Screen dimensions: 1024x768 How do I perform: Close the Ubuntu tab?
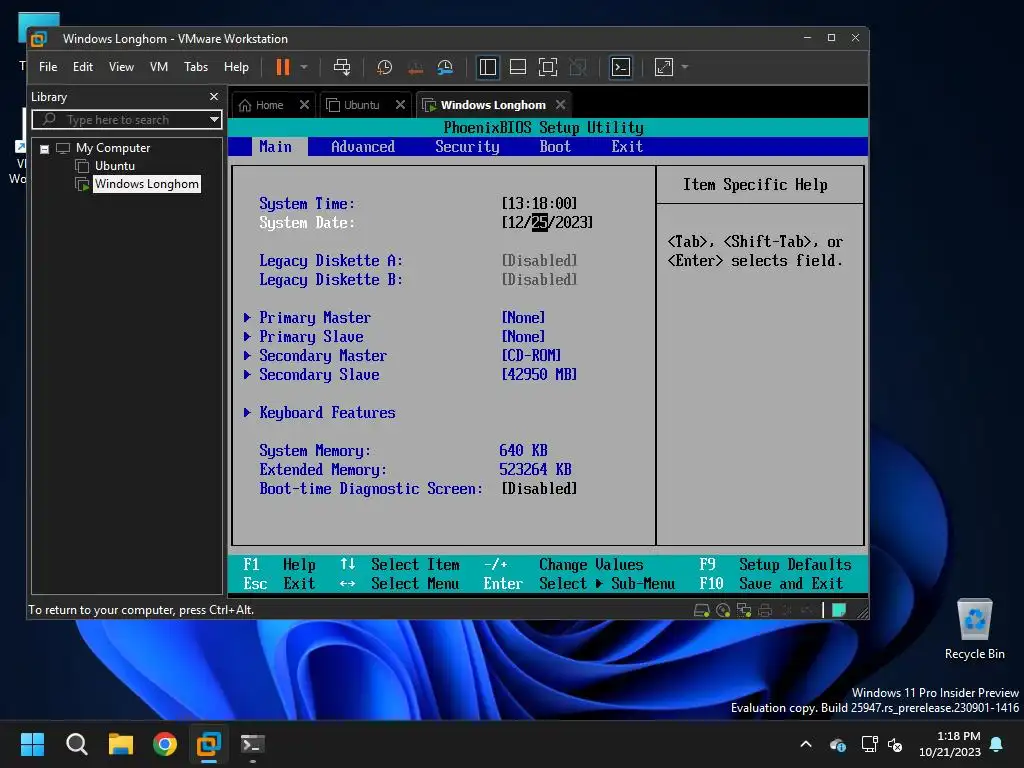click(400, 104)
